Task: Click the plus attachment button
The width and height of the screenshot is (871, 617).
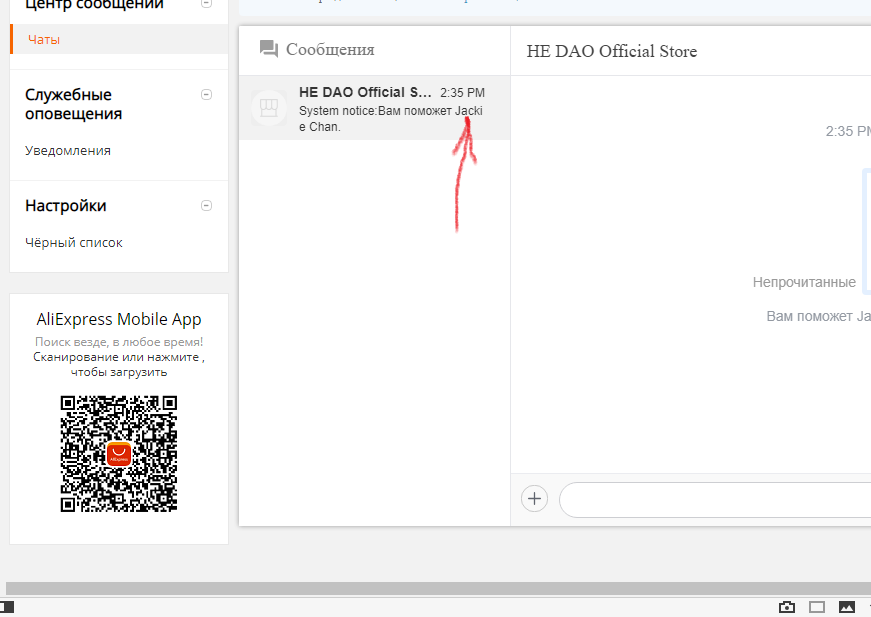Action: click(534, 499)
